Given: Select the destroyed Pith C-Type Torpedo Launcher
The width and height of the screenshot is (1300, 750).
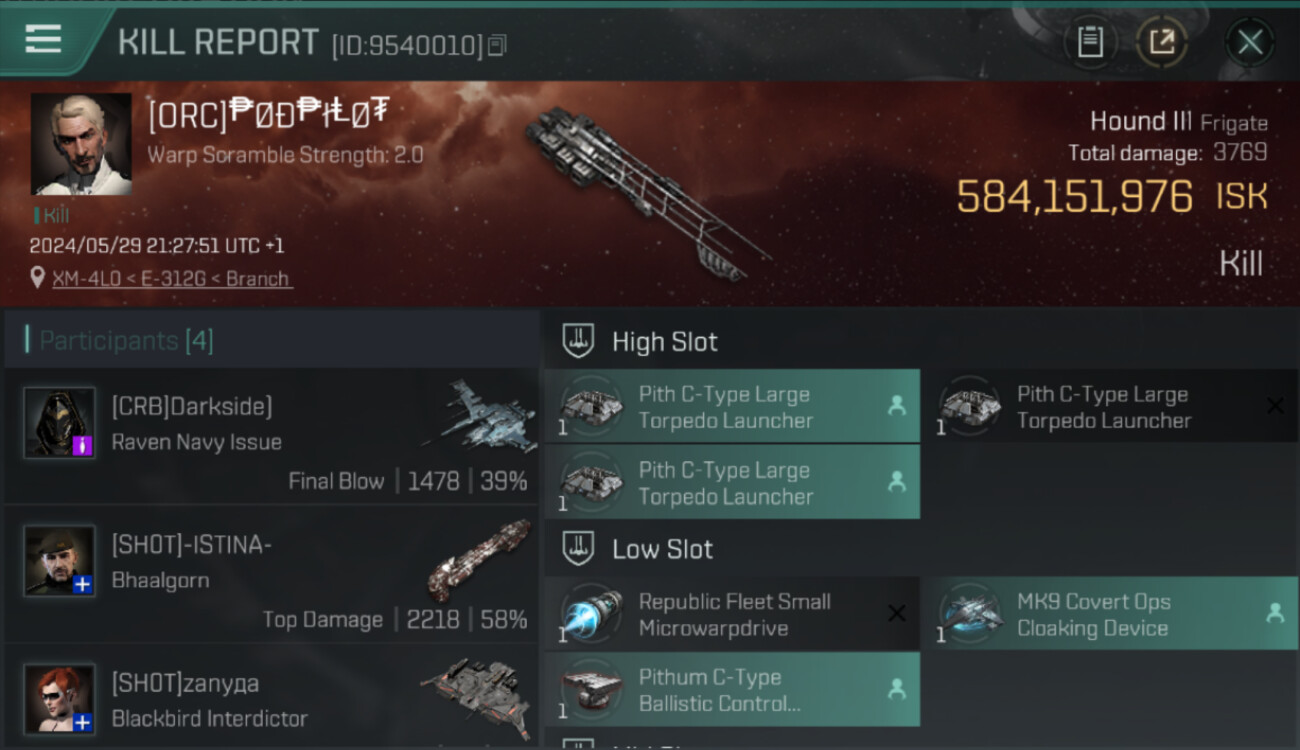Looking at the screenshot, I should pos(1110,407).
